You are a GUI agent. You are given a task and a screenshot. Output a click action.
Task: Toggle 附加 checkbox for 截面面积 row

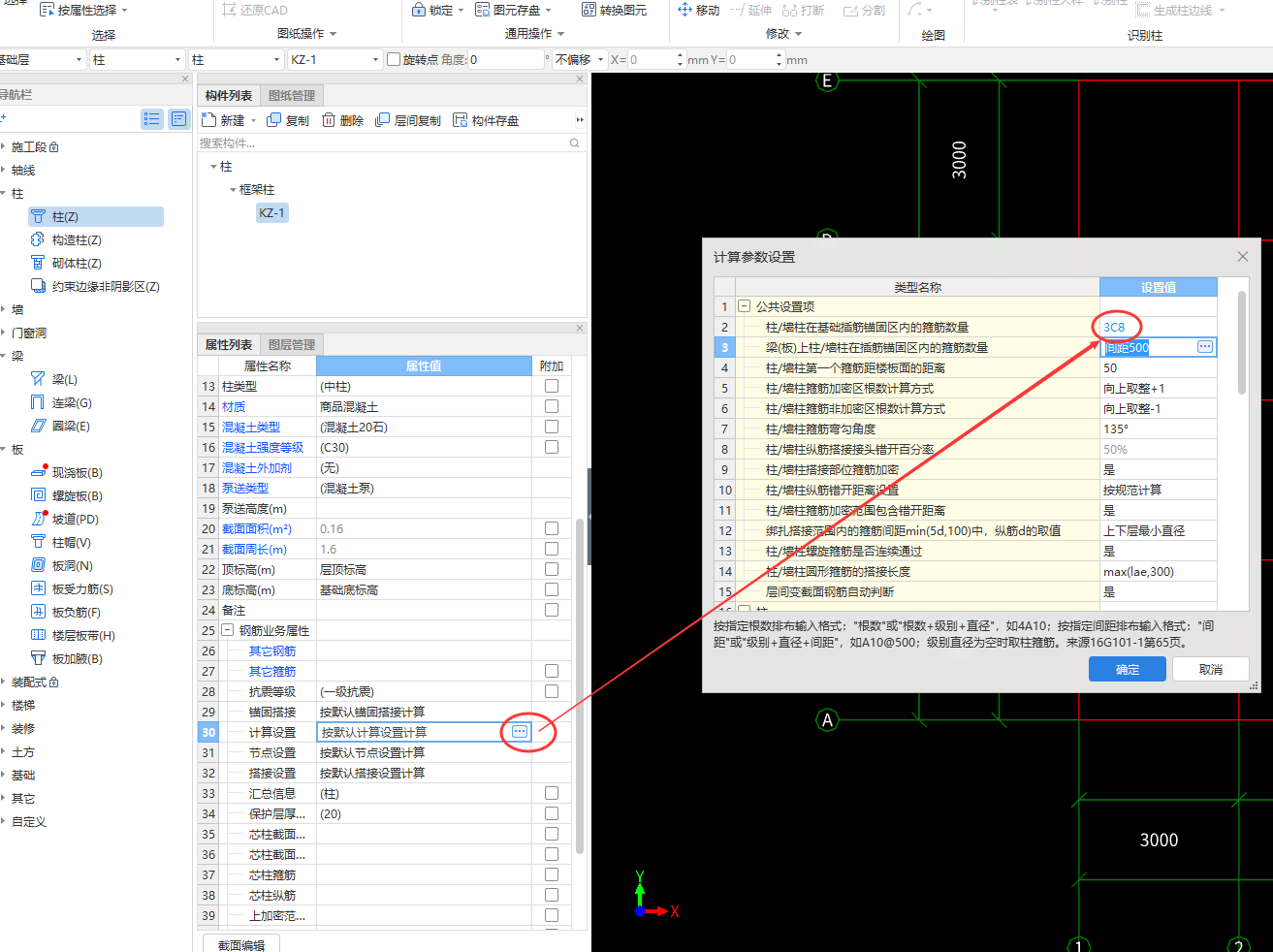[552, 528]
